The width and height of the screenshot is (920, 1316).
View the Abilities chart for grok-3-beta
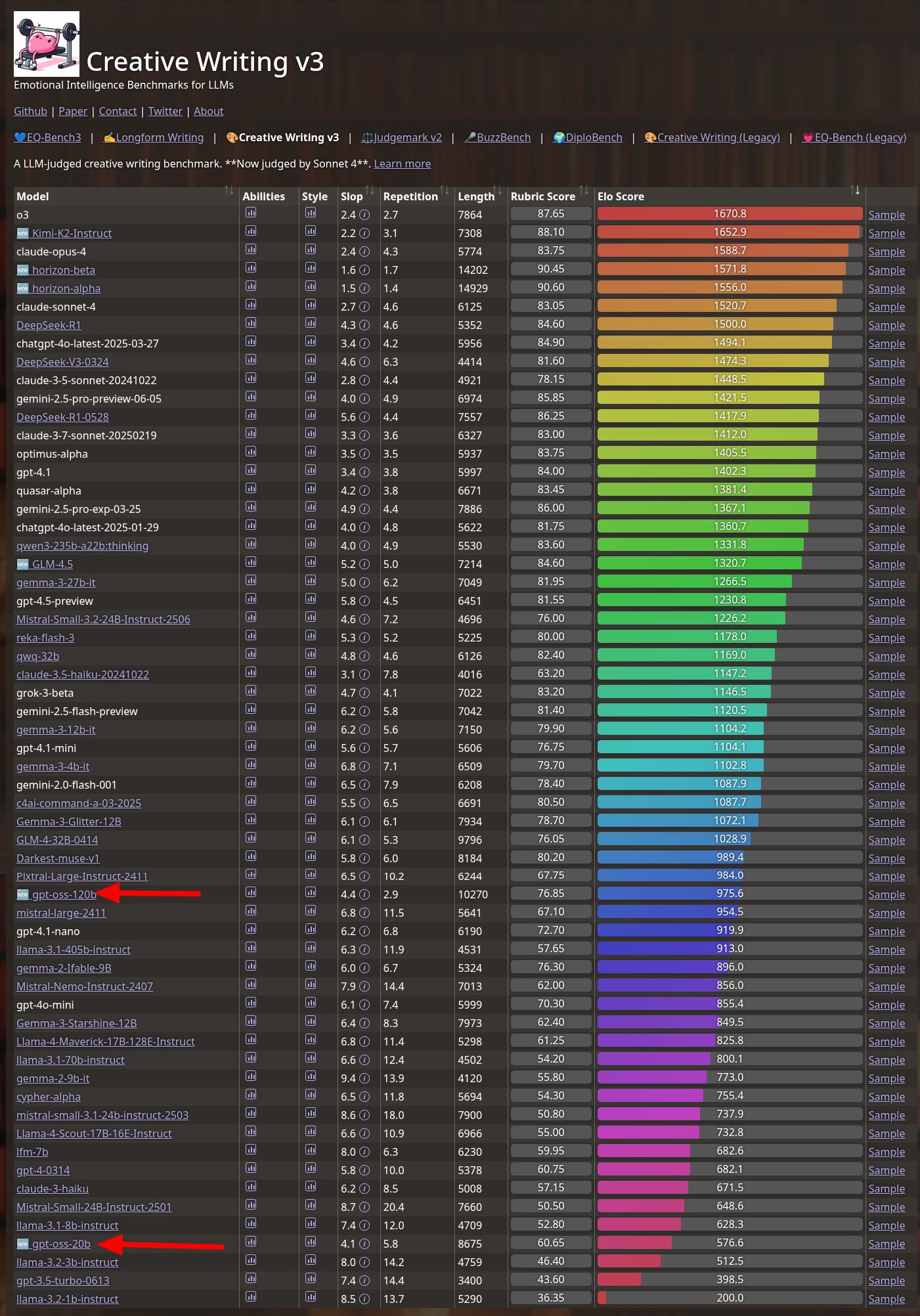251,691
